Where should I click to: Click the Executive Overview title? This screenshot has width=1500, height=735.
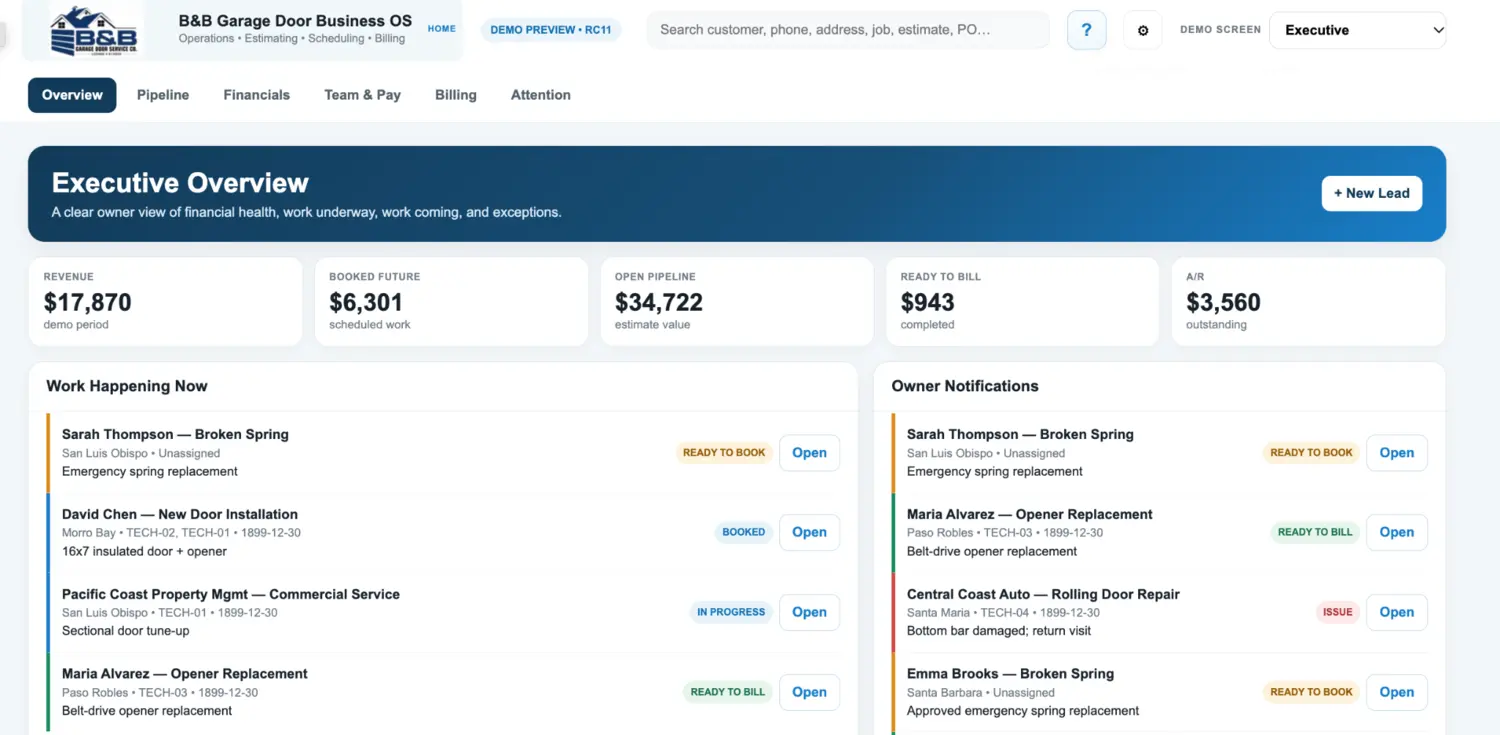coord(180,183)
